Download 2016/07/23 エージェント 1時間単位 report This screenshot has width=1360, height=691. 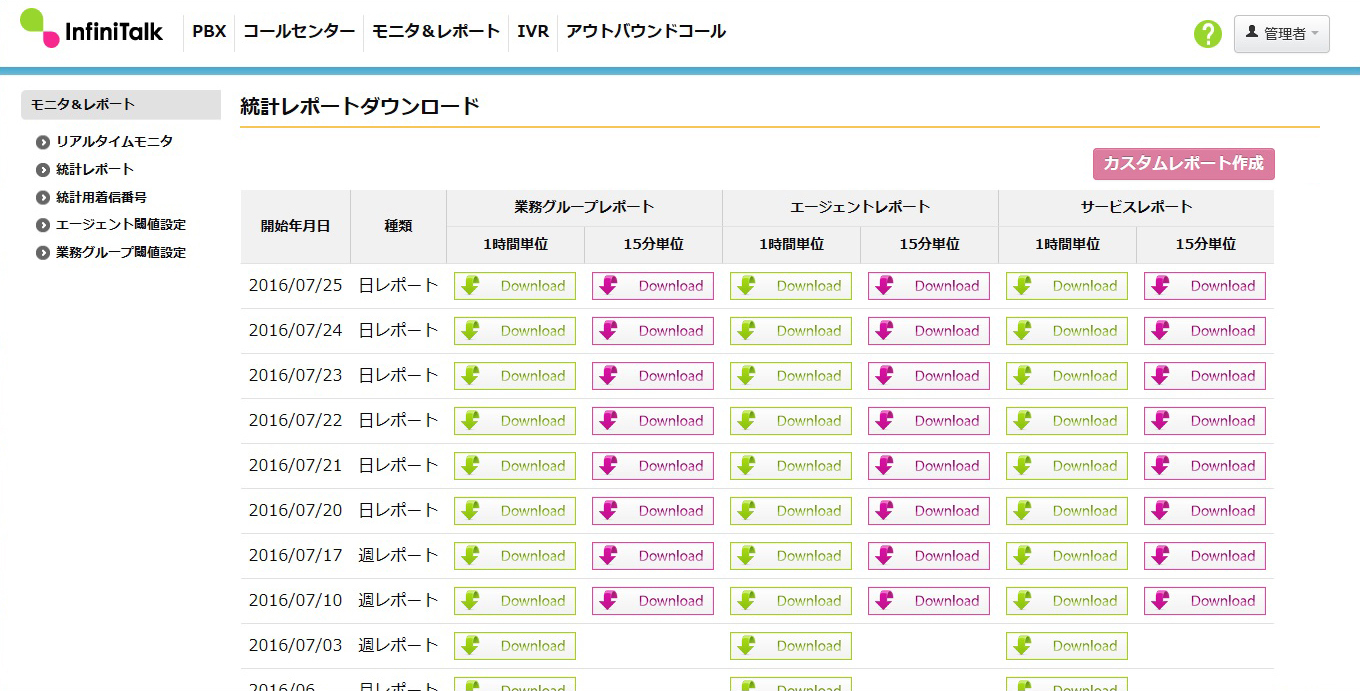click(x=791, y=376)
